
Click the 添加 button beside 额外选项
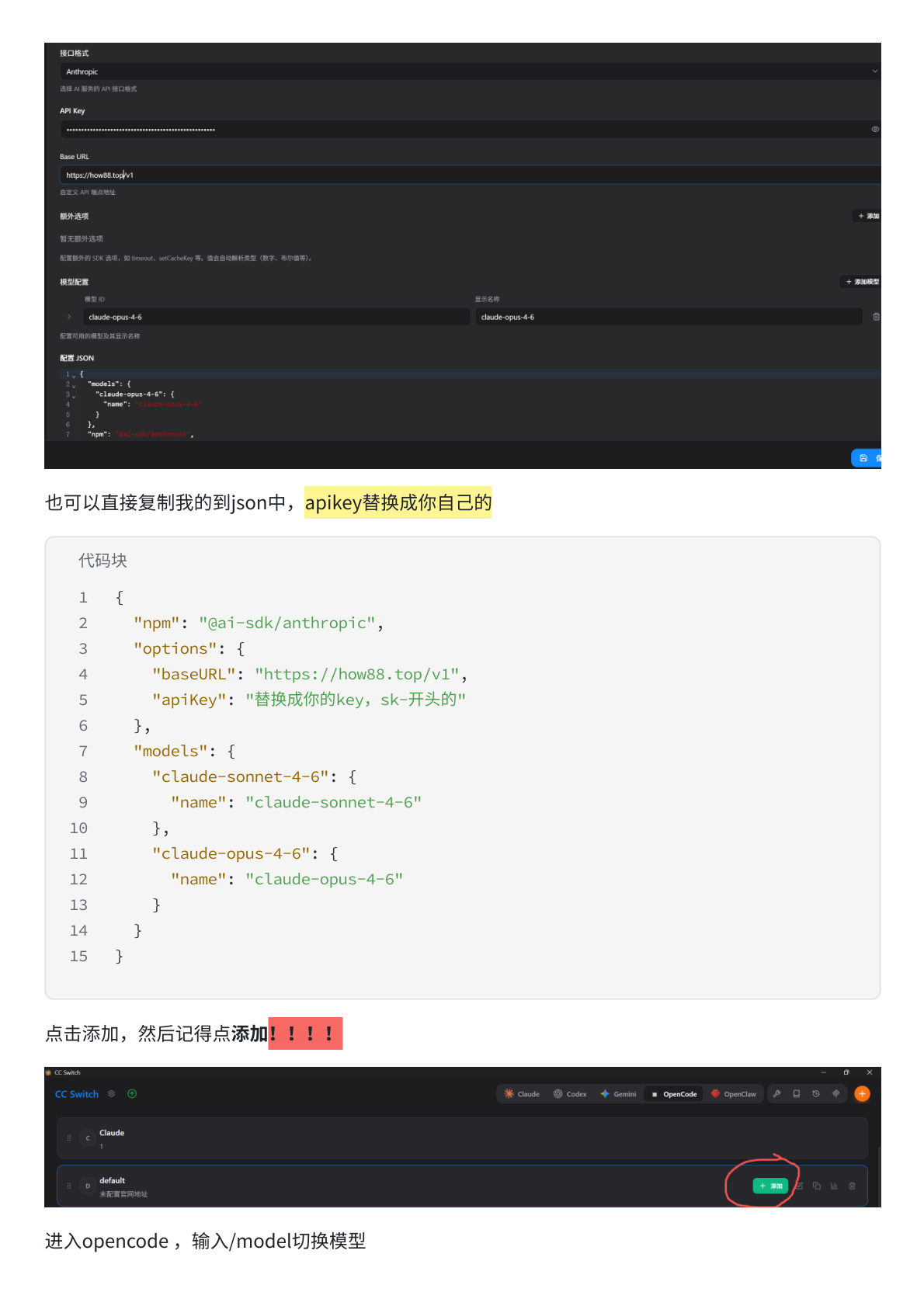tap(868, 216)
